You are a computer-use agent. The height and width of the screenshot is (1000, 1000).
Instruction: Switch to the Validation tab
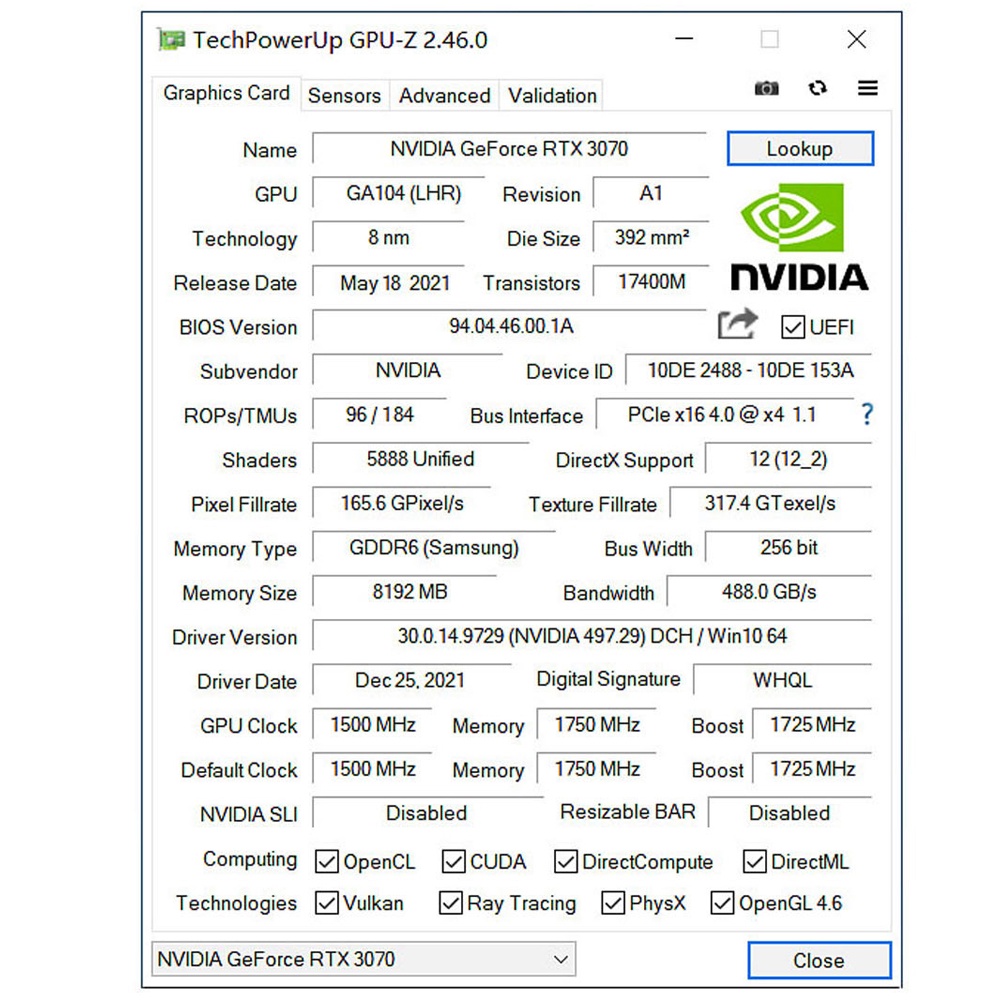coord(552,95)
